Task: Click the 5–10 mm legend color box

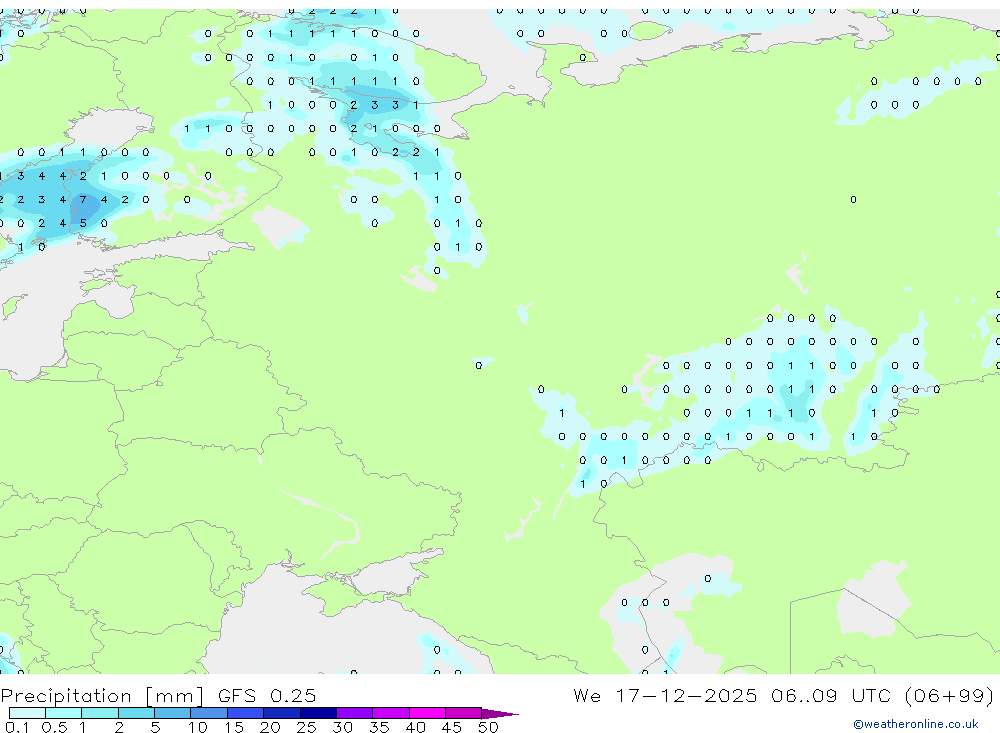Action: point(173,713)
